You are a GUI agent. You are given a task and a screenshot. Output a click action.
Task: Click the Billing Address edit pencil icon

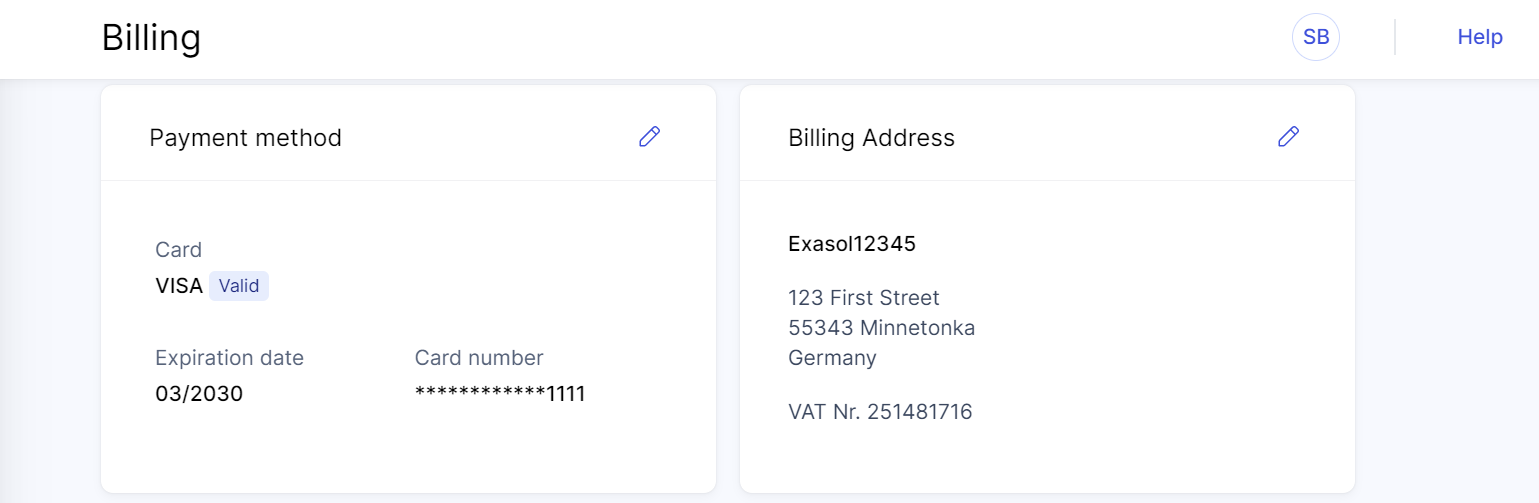pos(1288,137)
